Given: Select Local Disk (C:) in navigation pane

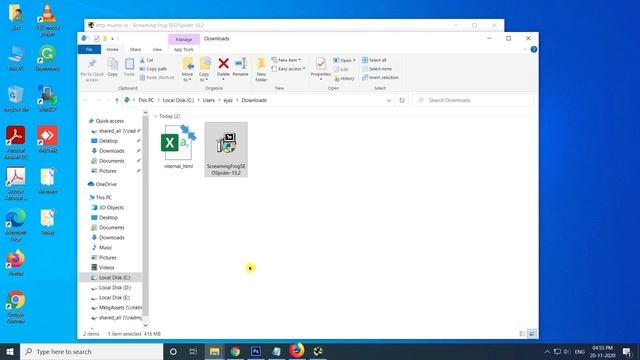Looking at the screenshot, I should [x=110, y=278].
